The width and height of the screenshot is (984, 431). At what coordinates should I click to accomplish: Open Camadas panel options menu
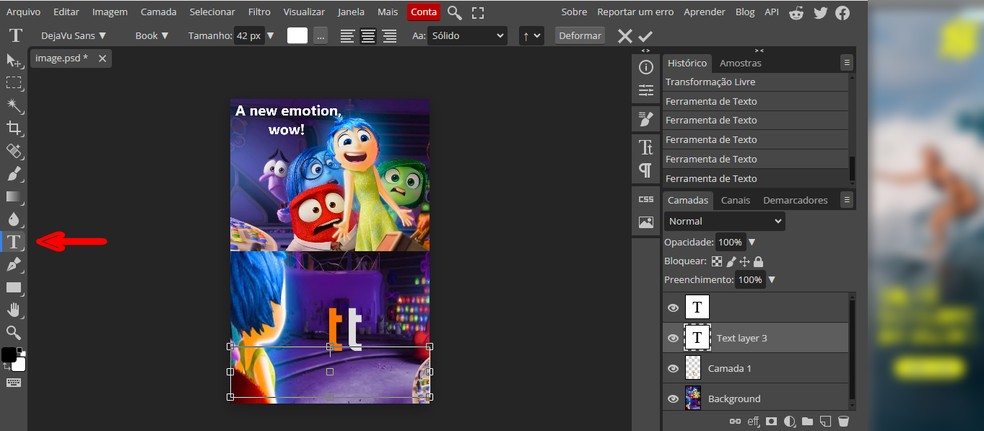pyautogui.click(x=847, y=200)
